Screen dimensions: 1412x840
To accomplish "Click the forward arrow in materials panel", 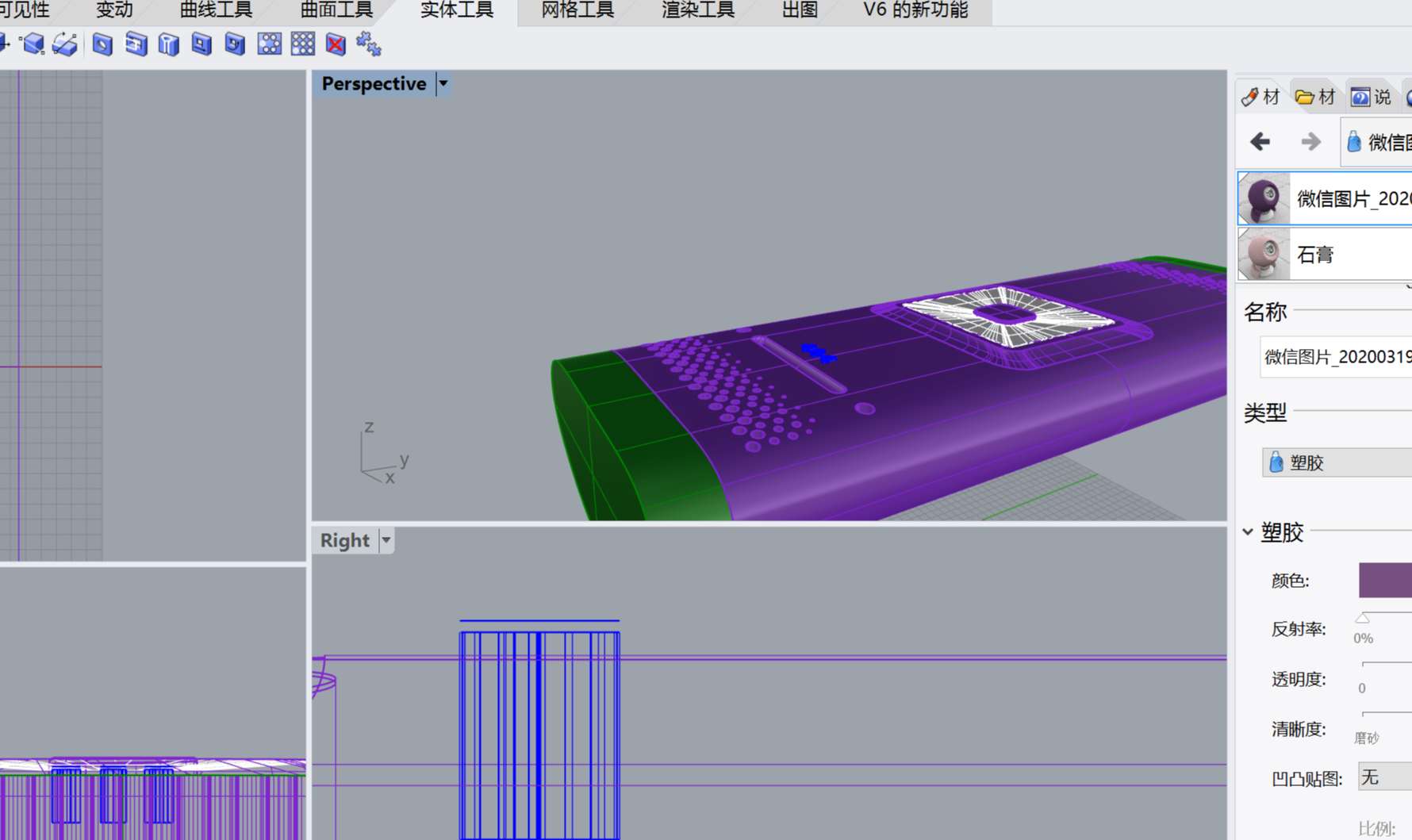I will pos(1310,142).
